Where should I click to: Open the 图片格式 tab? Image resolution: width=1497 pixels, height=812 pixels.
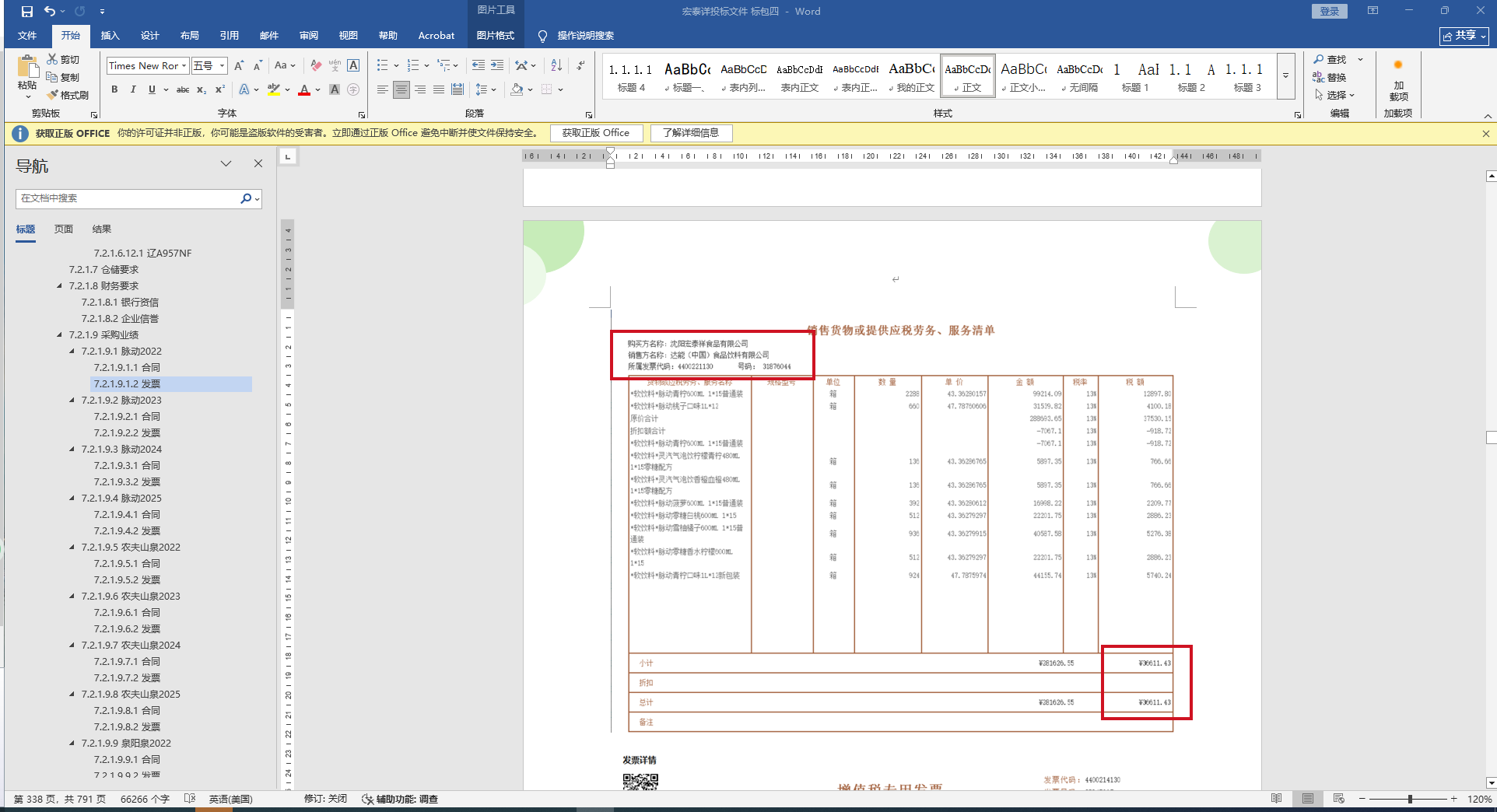click(x=496, y=36)
